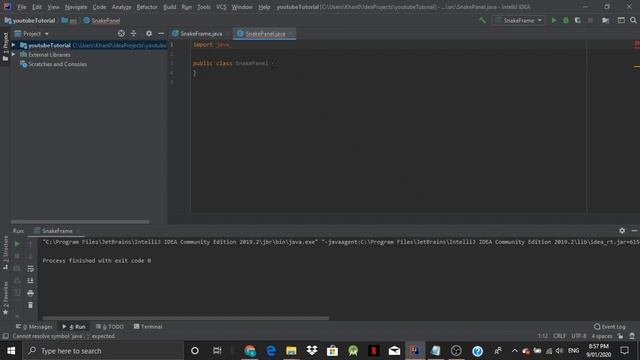This screenshot has height=360, width=640.
Task: Toggle soft-wrap in the Run console
Action: 31,269
